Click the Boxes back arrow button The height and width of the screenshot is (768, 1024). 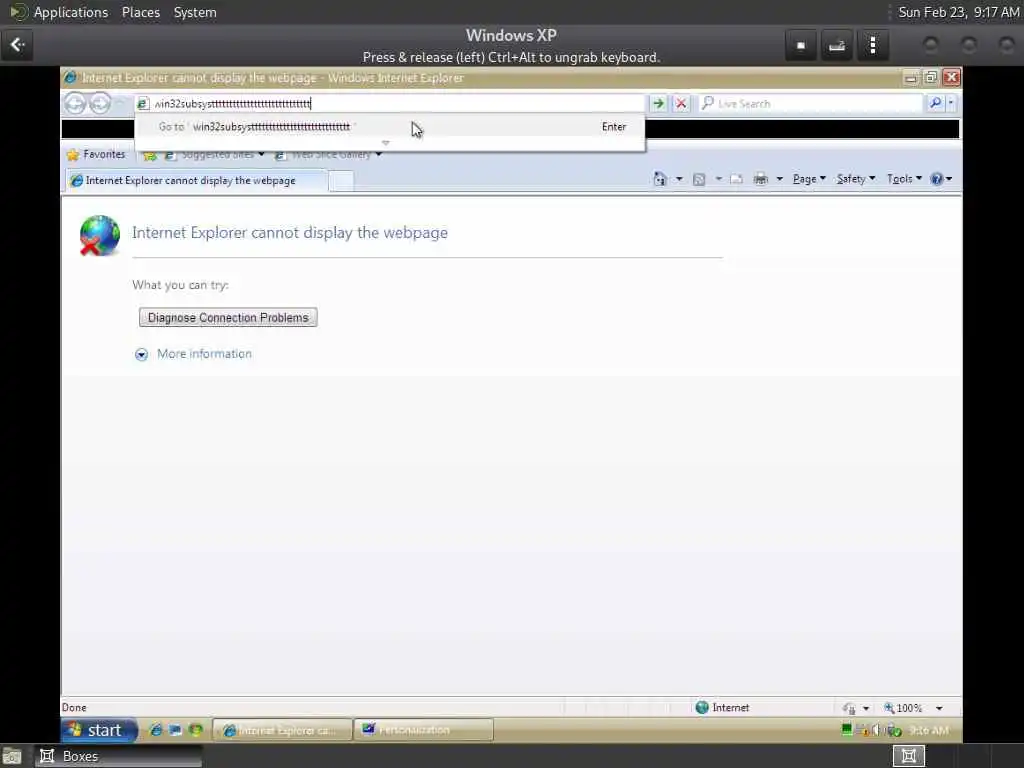tap(17, 45)
